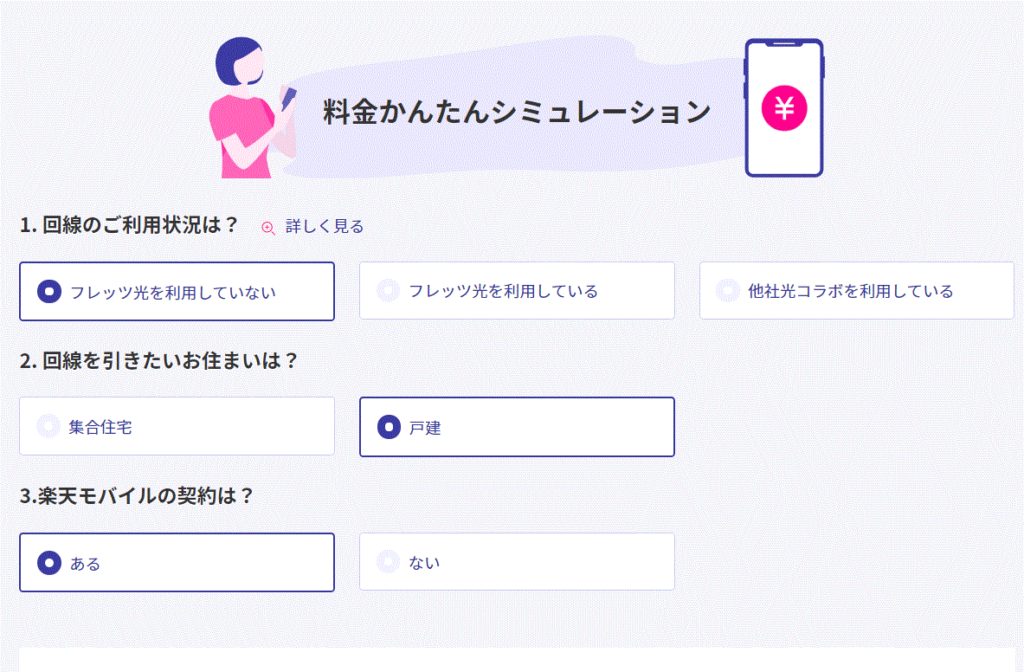Screen dimensions: 1024x672
Task: Select ない for Rakuten Mobile contract
Action: [x=517, y=562]
